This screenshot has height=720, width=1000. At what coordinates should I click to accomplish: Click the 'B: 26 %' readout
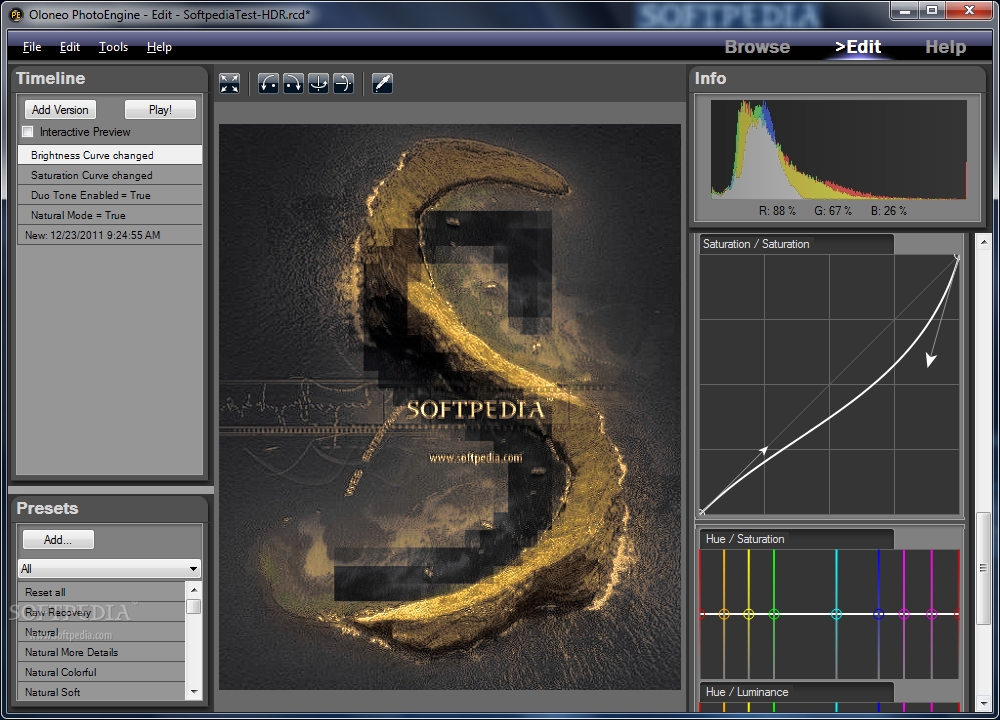(889, 210)
